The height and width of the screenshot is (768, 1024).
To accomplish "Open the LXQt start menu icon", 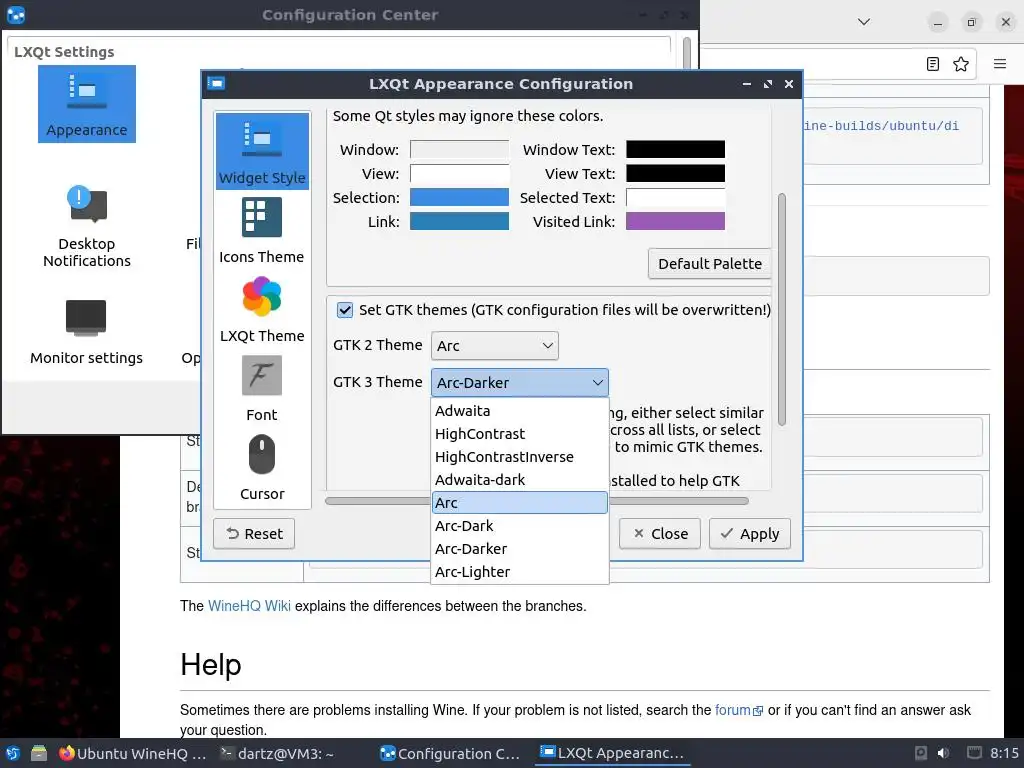I will pos(13,754).
